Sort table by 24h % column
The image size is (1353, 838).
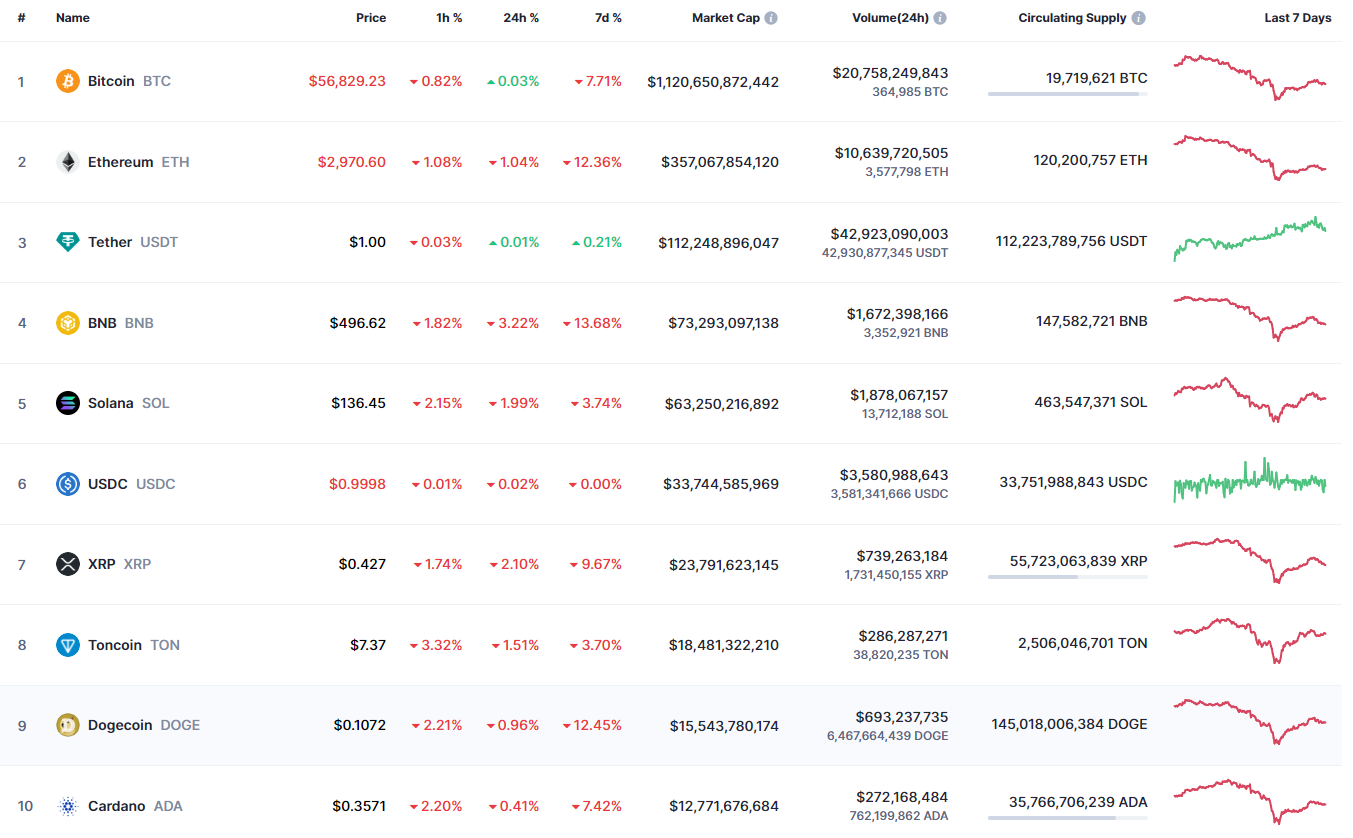click(521, 18)
